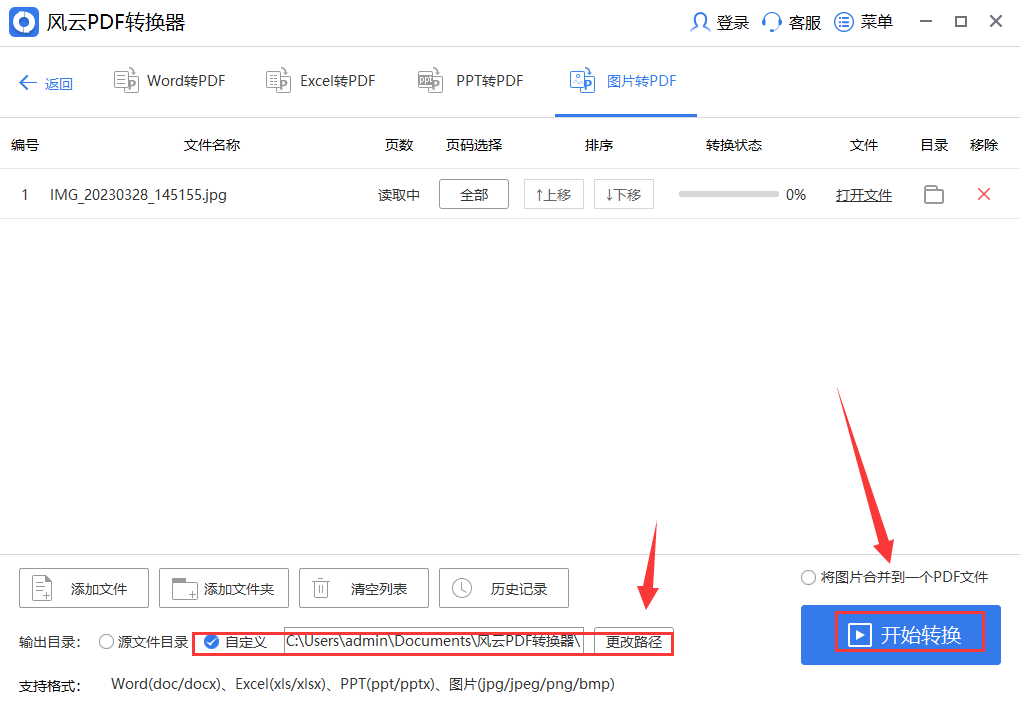Open 客服 customer service
The width and height of the screenshot is (1020, 715).
[790, 21]
